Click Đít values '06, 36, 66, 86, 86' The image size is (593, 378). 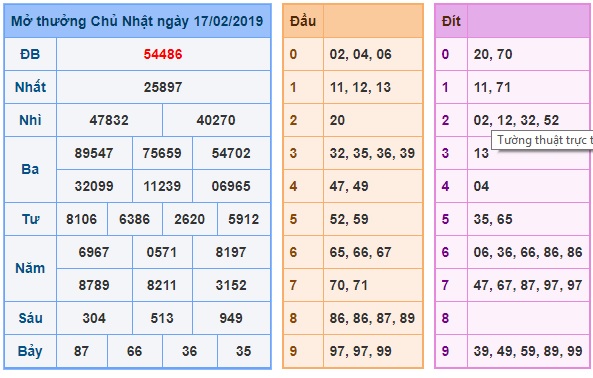528,252
